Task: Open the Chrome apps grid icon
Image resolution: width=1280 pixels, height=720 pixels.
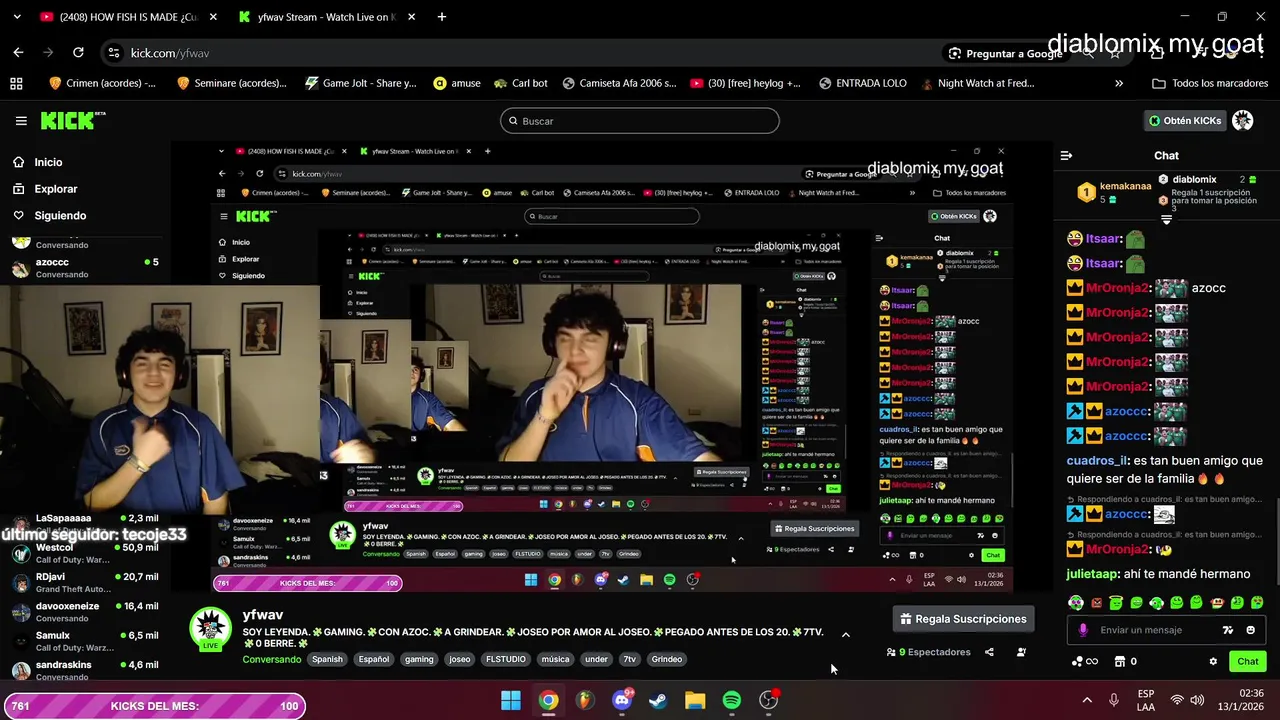Action: (16, 83)
